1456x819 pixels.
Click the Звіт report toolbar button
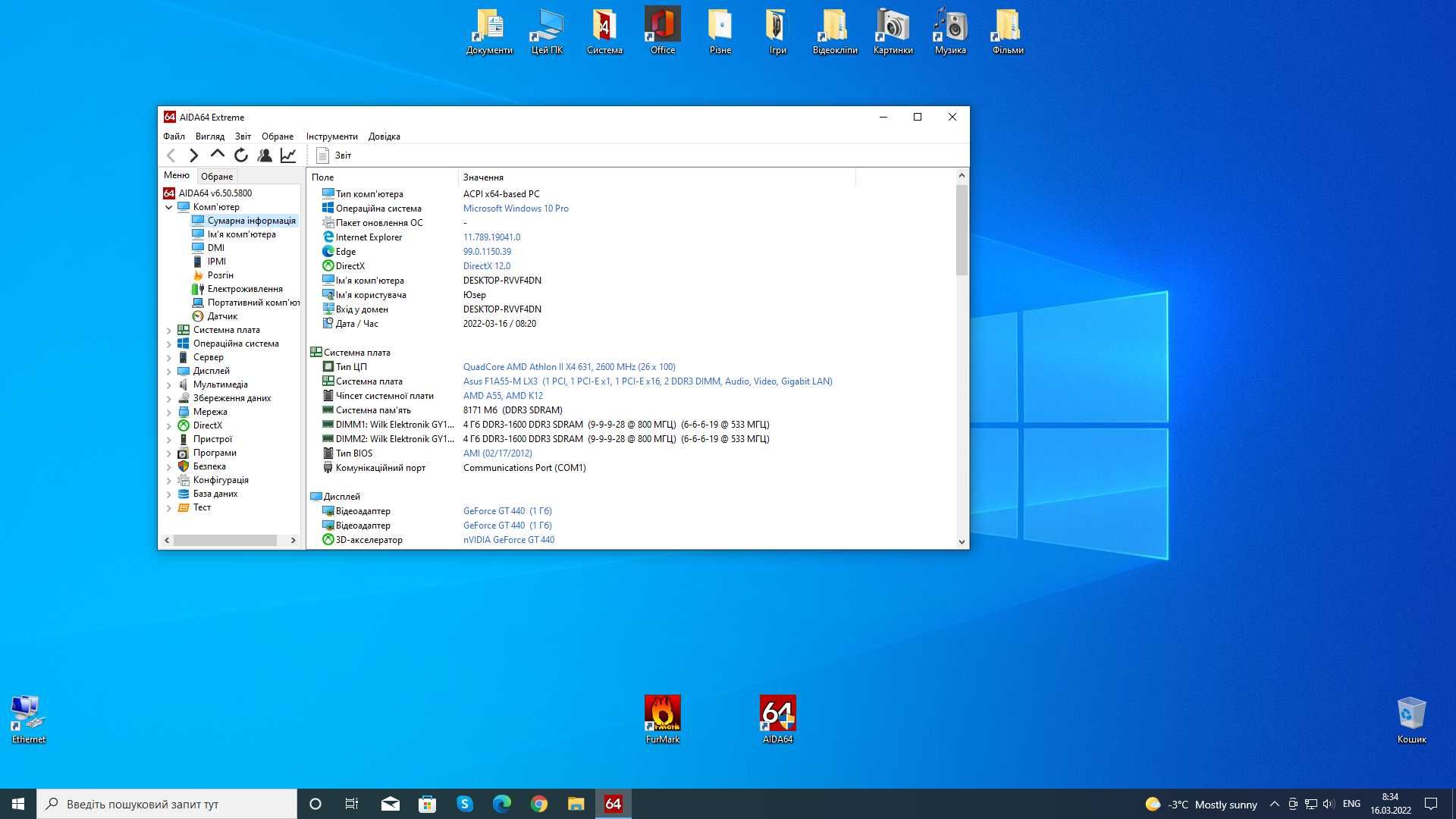tap(334, 155)
